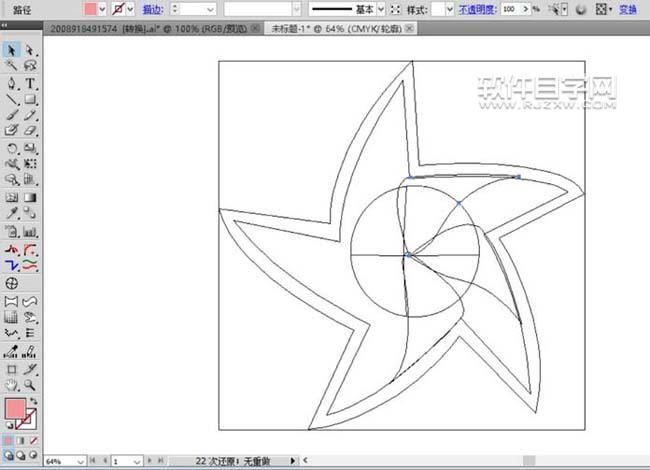
Task: Select the Gradient tool
Action: click(x=29, y=197)
